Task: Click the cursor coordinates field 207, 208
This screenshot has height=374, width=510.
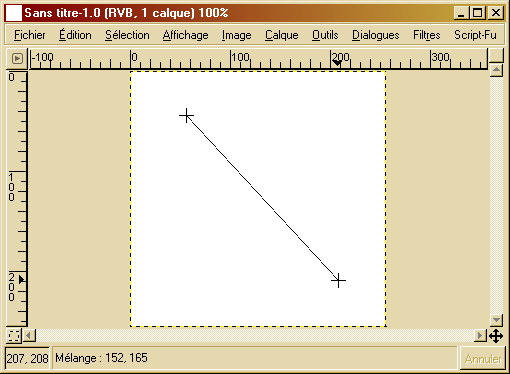Action: click(27, 359)
